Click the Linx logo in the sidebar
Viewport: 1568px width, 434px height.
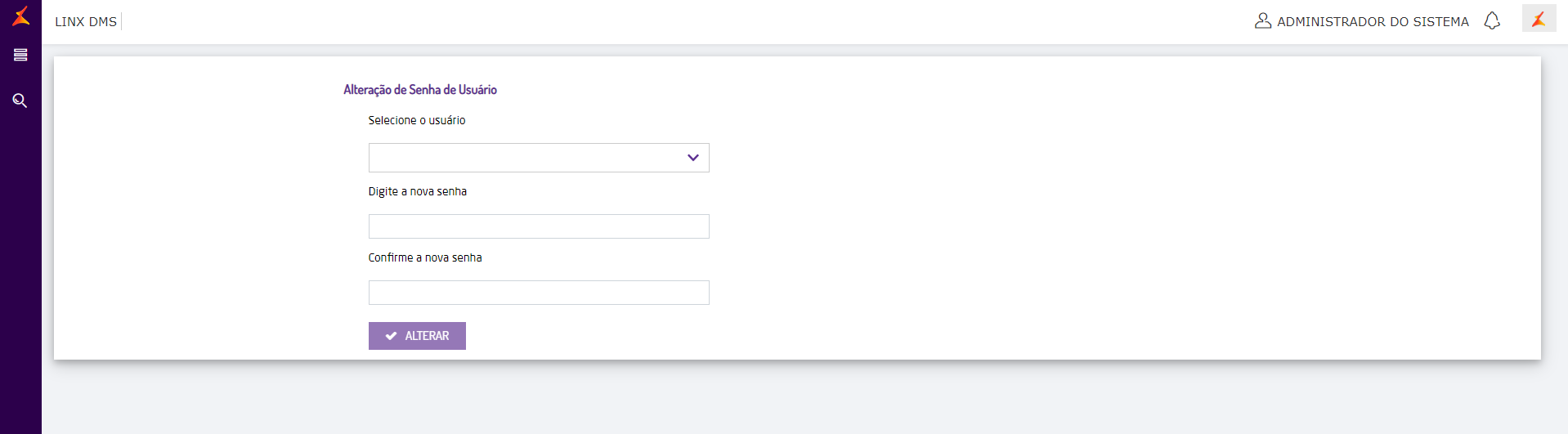tap(21, 16)
